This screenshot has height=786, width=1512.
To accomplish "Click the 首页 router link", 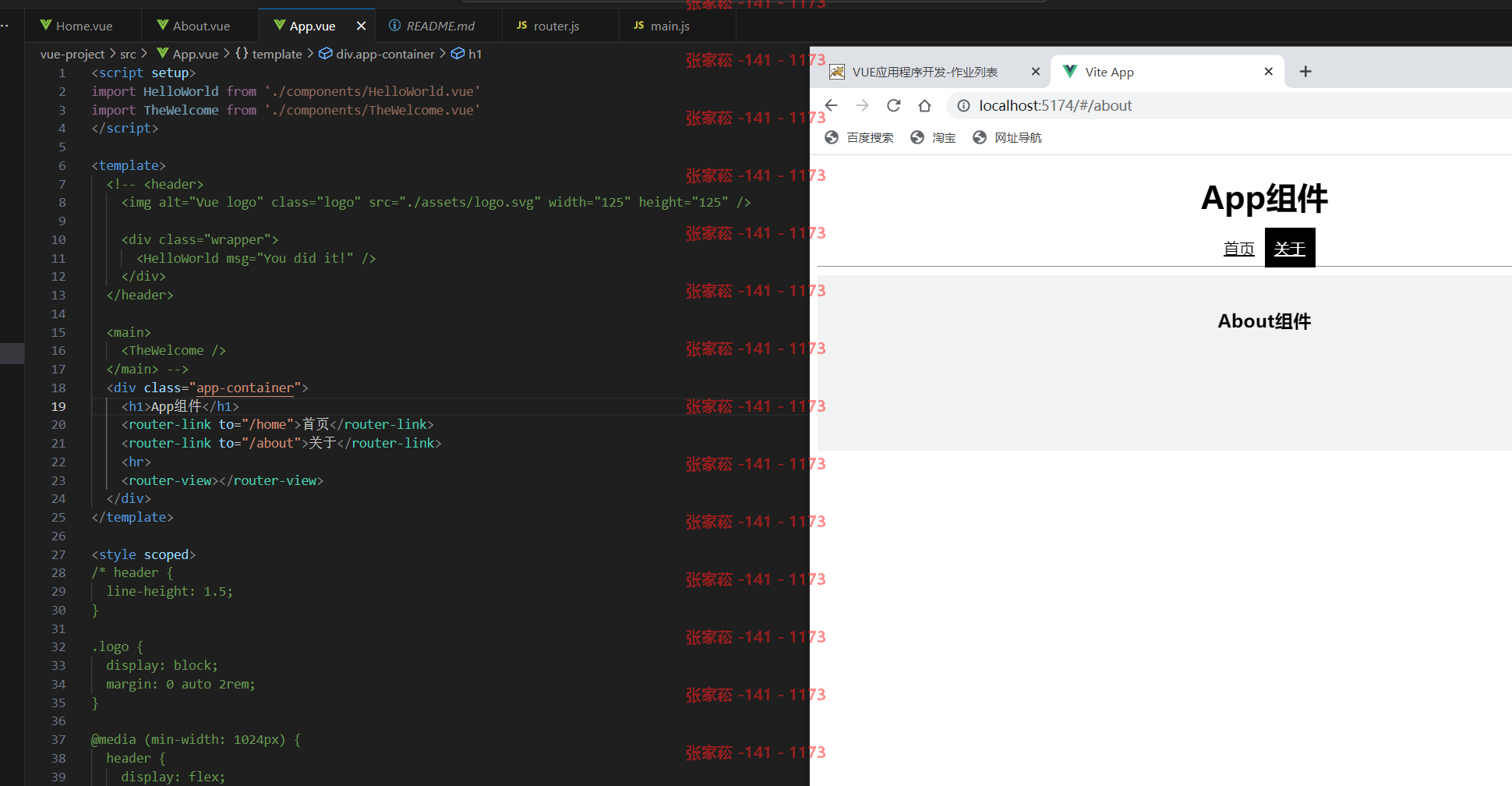I will [x=1238, y=249].
